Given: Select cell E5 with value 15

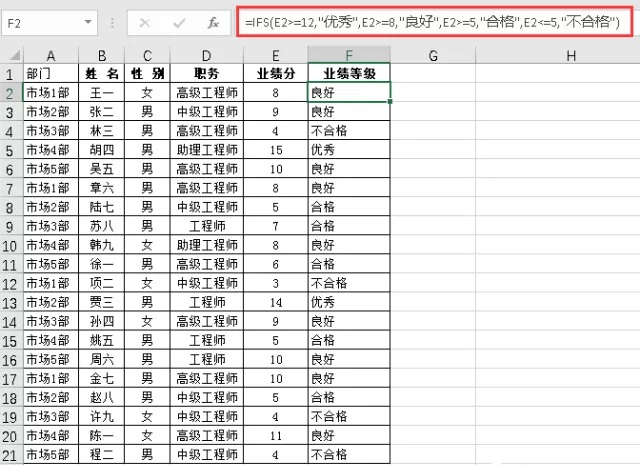Looking at the screenshot, I should [276, 150].
